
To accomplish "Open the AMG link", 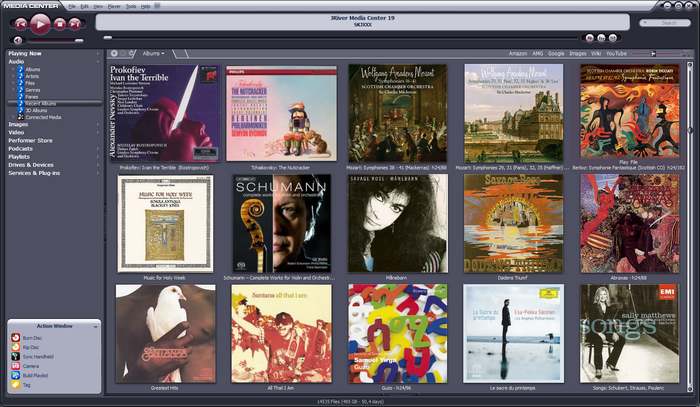I will coord(538,54).
